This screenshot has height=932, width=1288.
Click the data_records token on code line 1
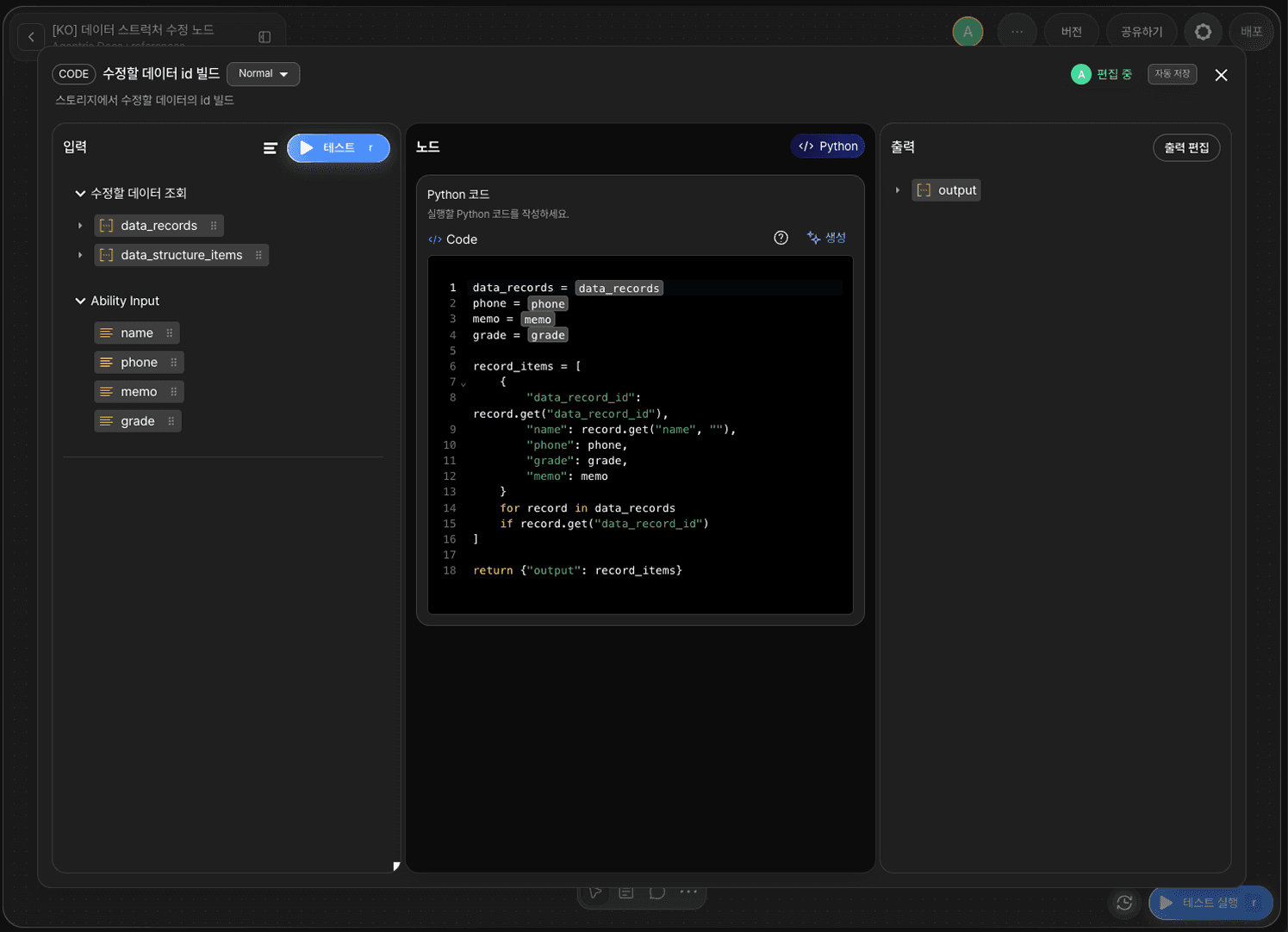[x=619, y=289]
